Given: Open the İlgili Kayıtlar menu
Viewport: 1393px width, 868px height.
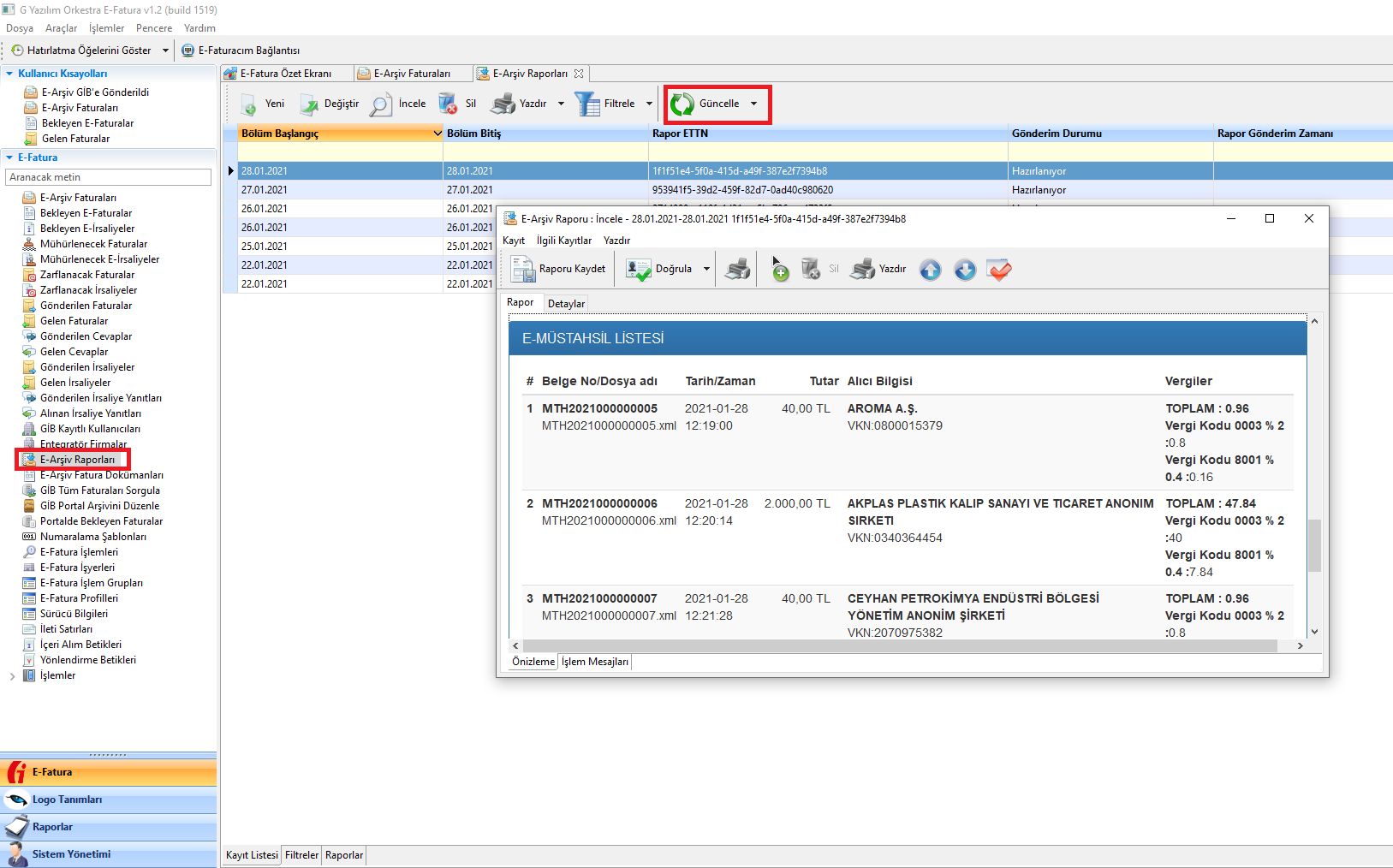Looking at the screenshot, I should (563, 241).
